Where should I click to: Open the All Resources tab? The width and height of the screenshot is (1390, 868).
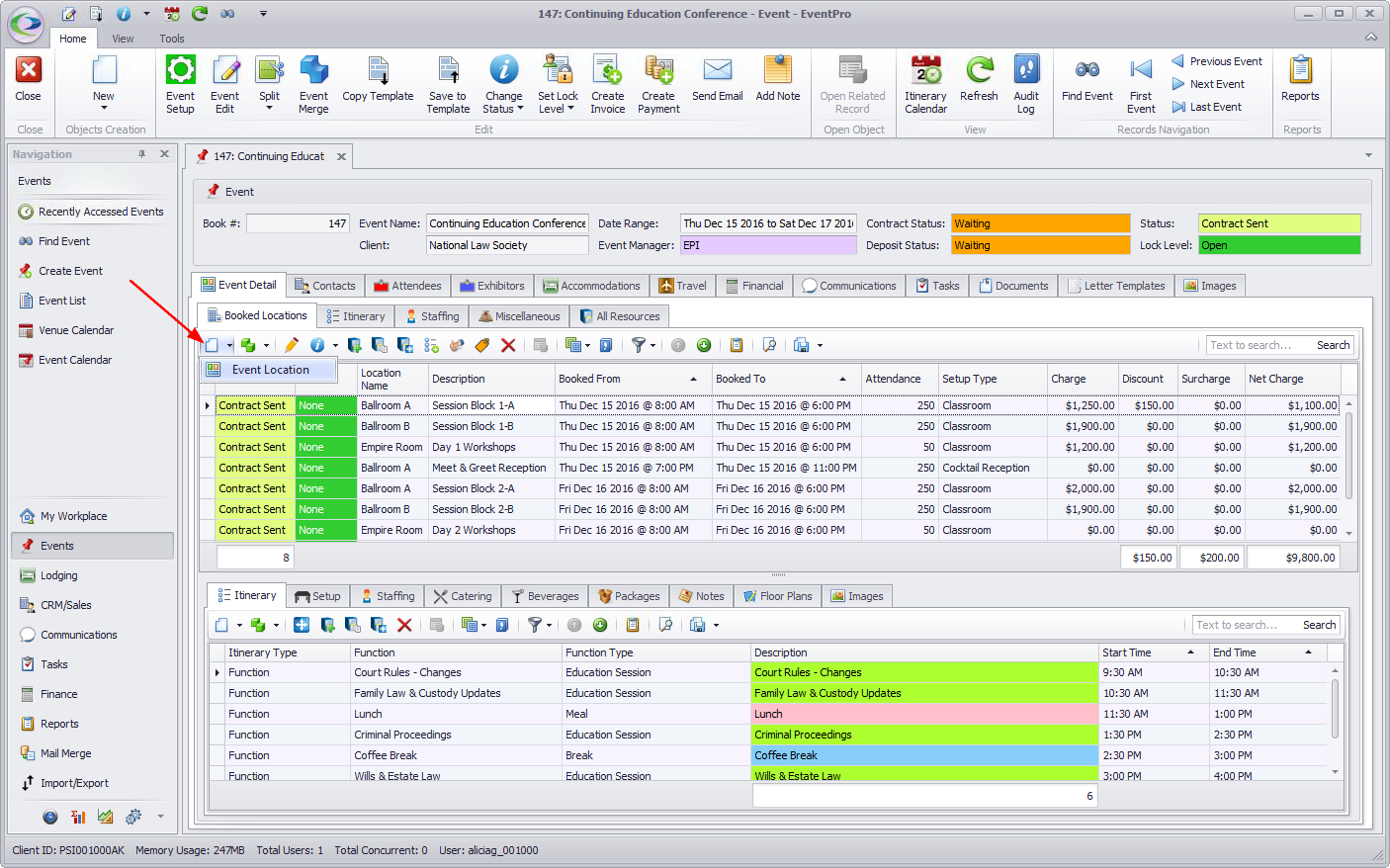click(x=619, y=316)
